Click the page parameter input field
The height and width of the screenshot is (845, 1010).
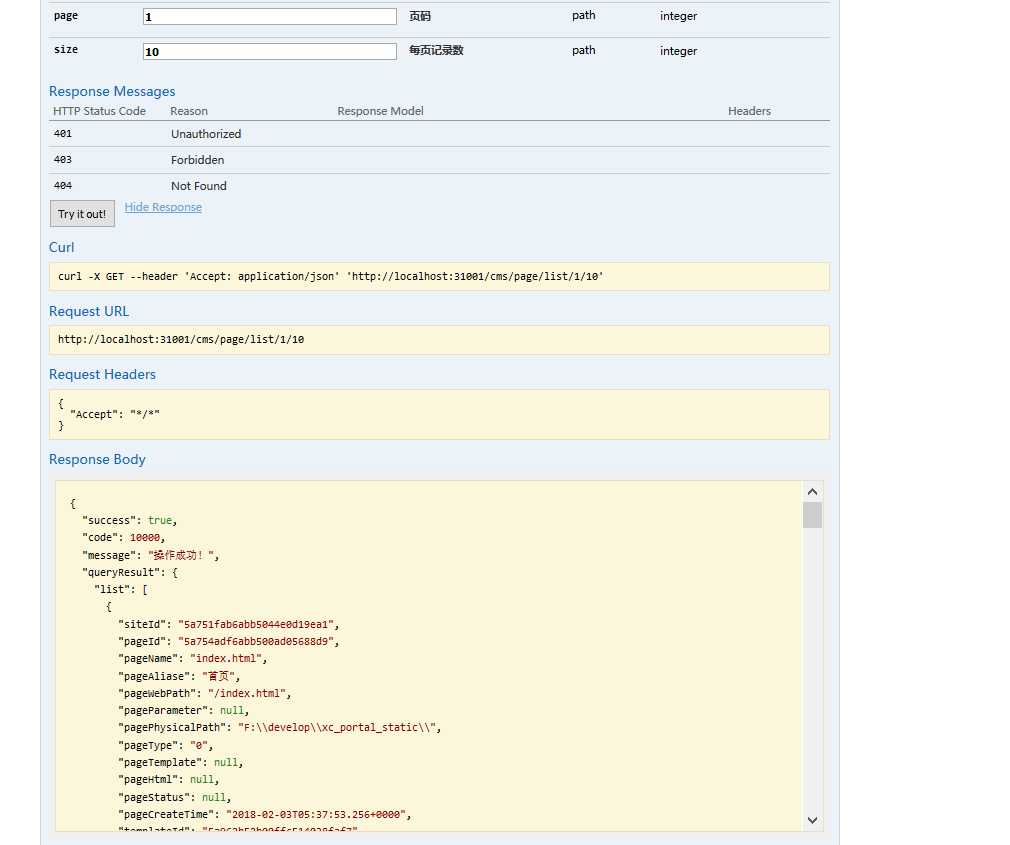tap(269, 17)
